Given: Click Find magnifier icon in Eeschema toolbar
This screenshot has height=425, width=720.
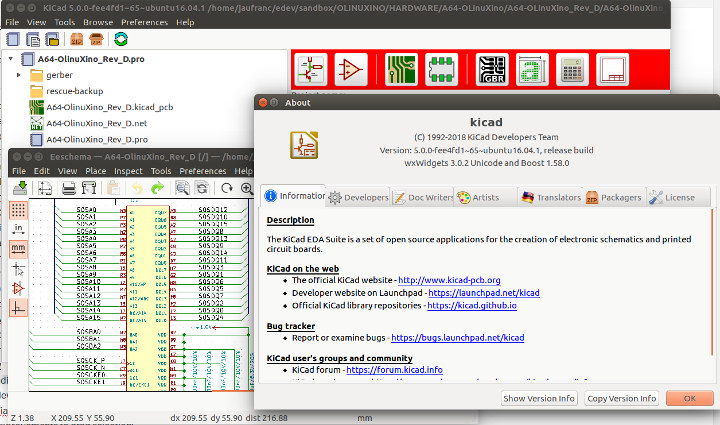Looking at the screenshot, I should click(x=182, y=188).
